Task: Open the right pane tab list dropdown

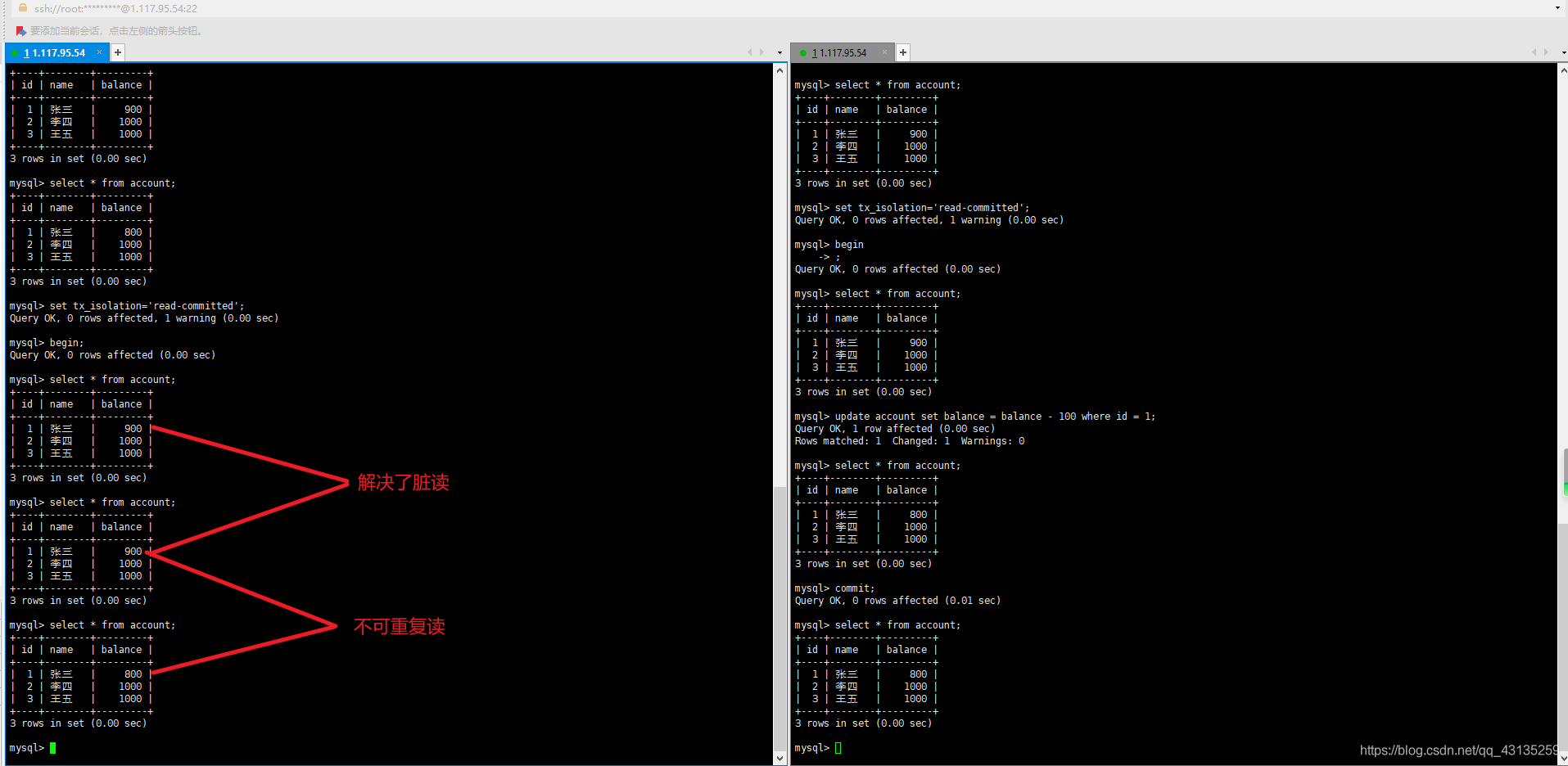Action: [x=1563, y=52]
